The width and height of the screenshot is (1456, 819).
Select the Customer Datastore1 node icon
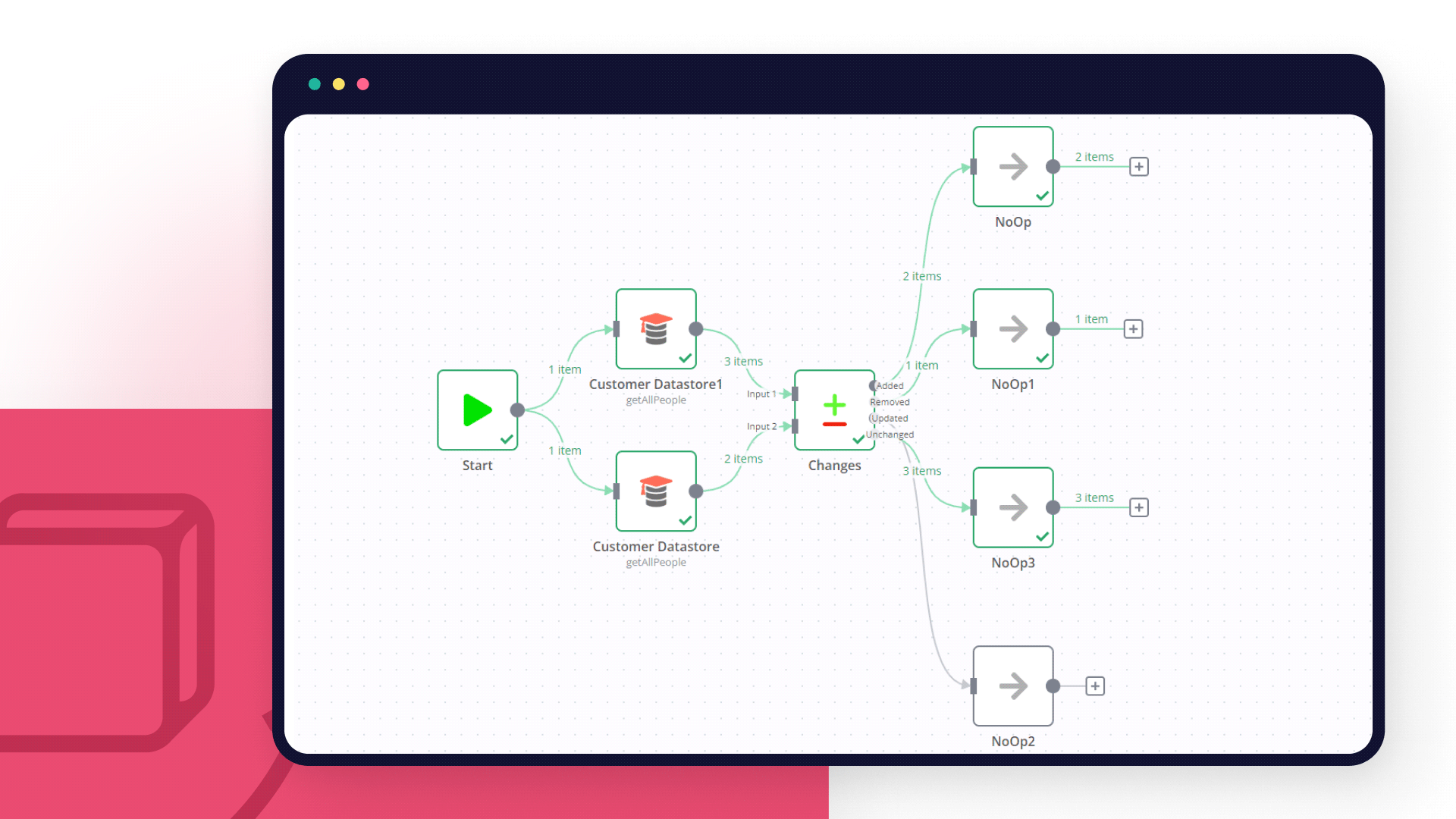[656, 329]
